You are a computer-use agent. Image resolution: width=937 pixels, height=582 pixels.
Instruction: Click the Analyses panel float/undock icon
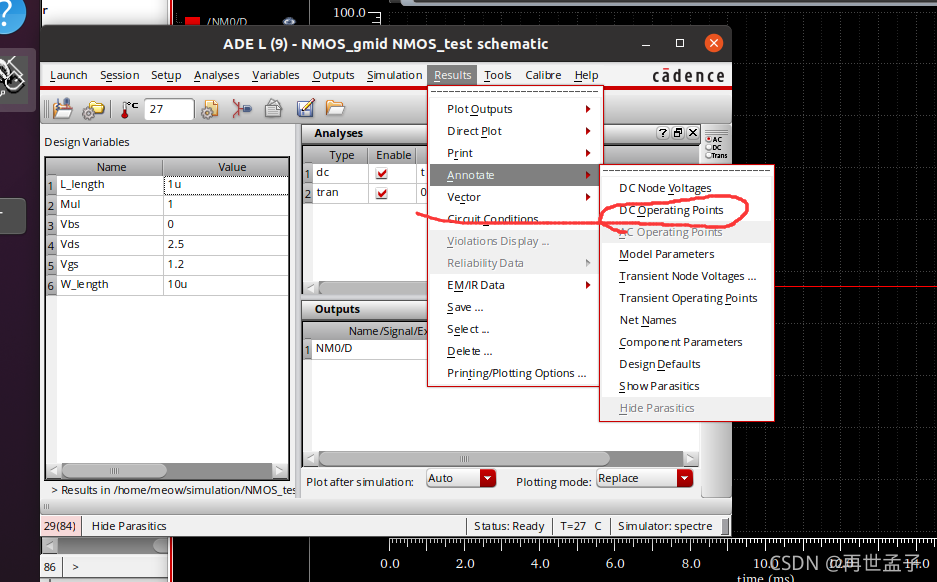[678, 133]
